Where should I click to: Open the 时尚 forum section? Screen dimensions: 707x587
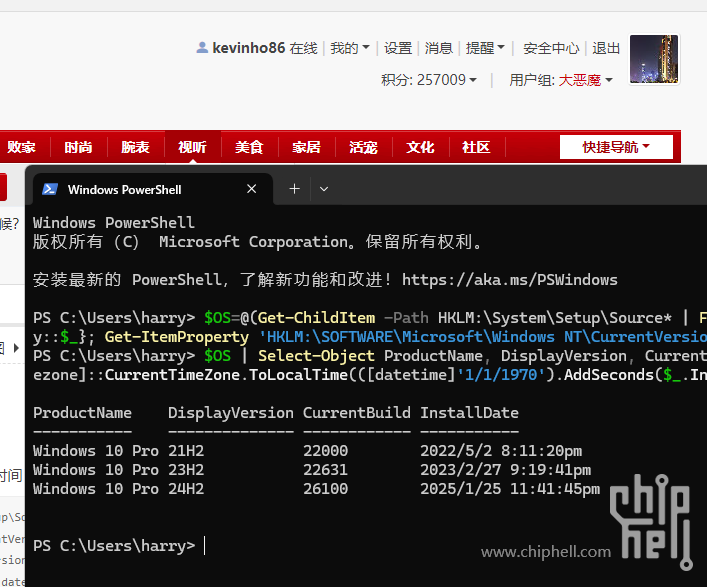pos(78,147)
